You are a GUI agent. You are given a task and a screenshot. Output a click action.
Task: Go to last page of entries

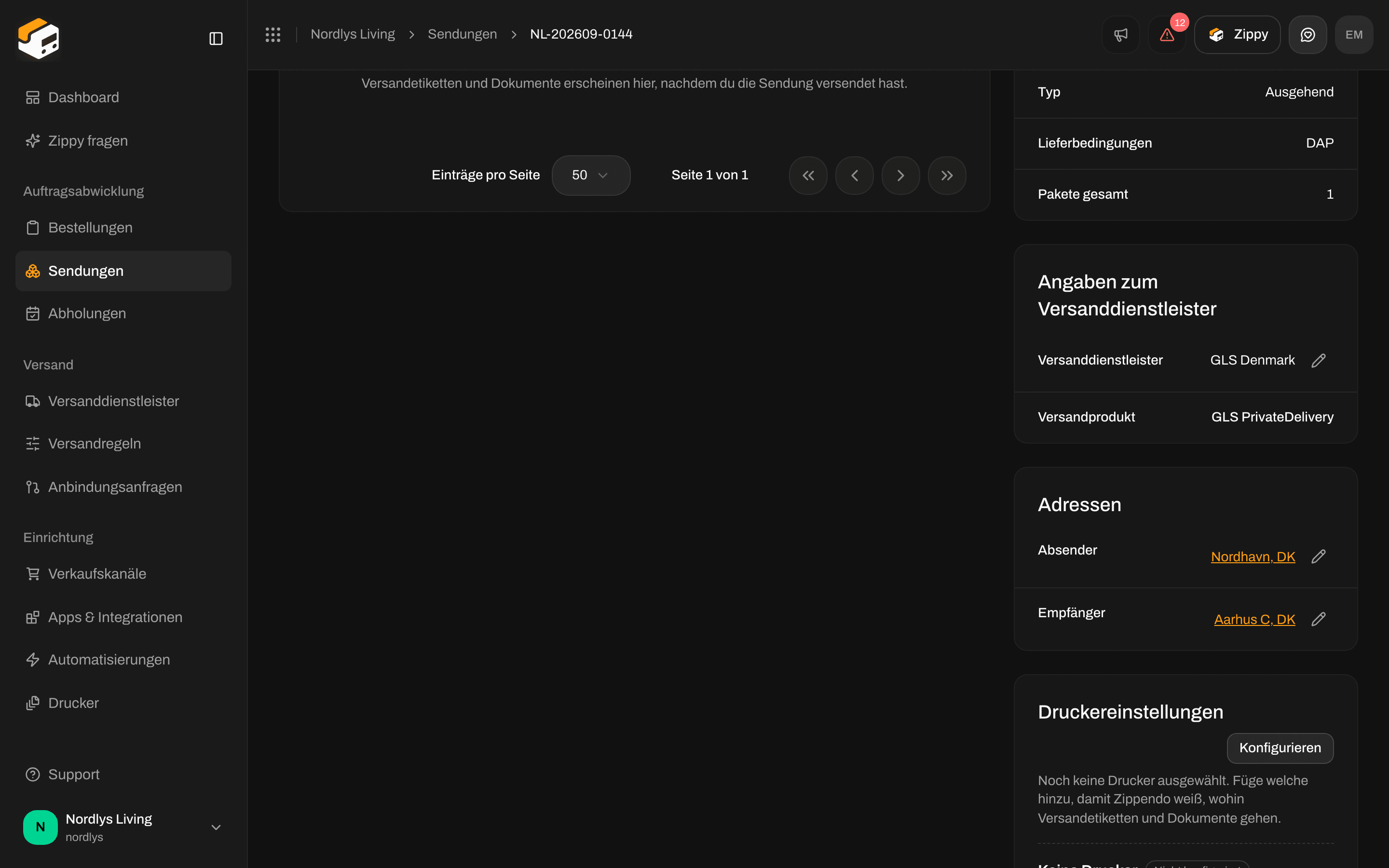pos(947,176)
